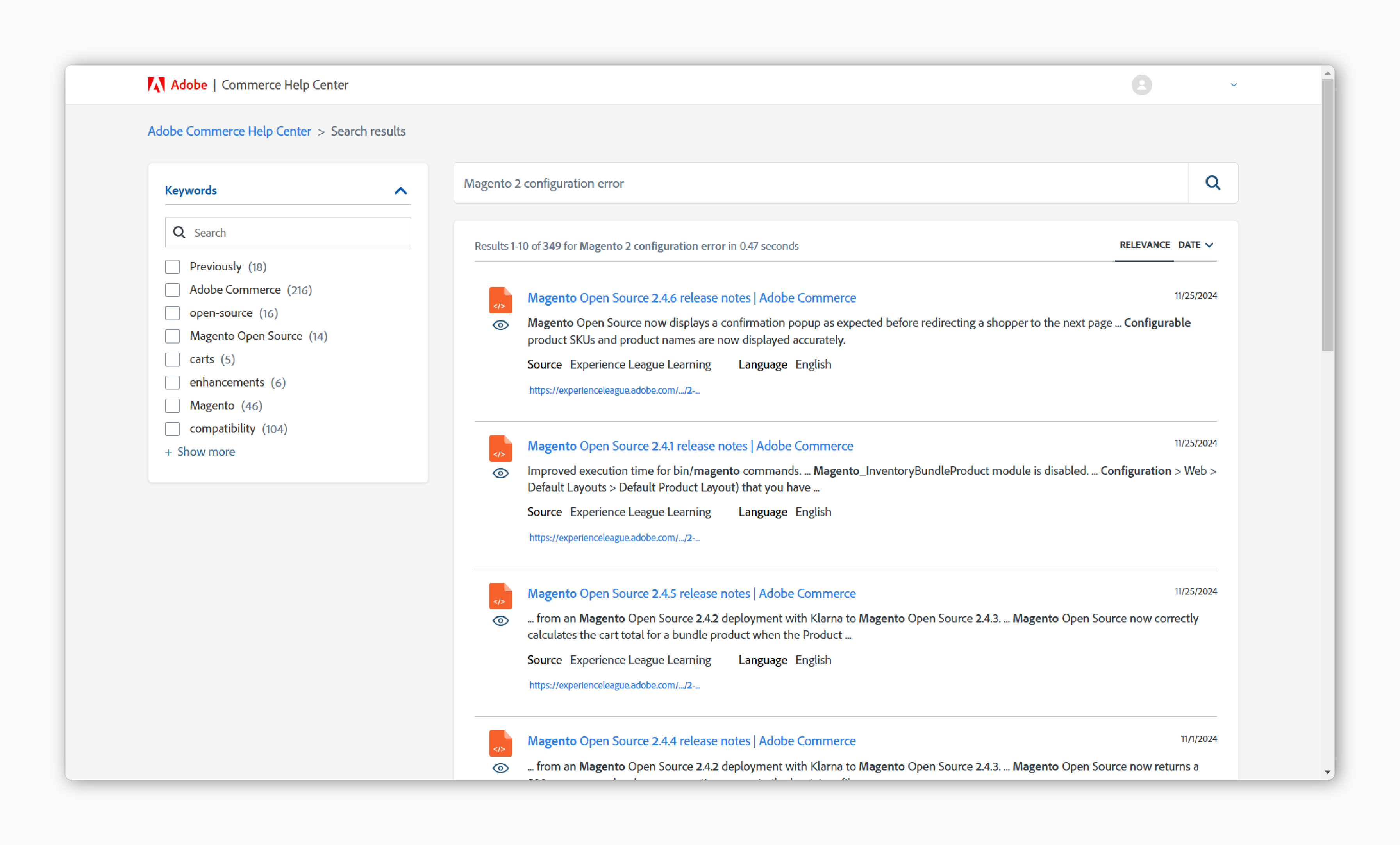Expand the account dropdown chevron

pyautogui.click(x=1233, y=85)
